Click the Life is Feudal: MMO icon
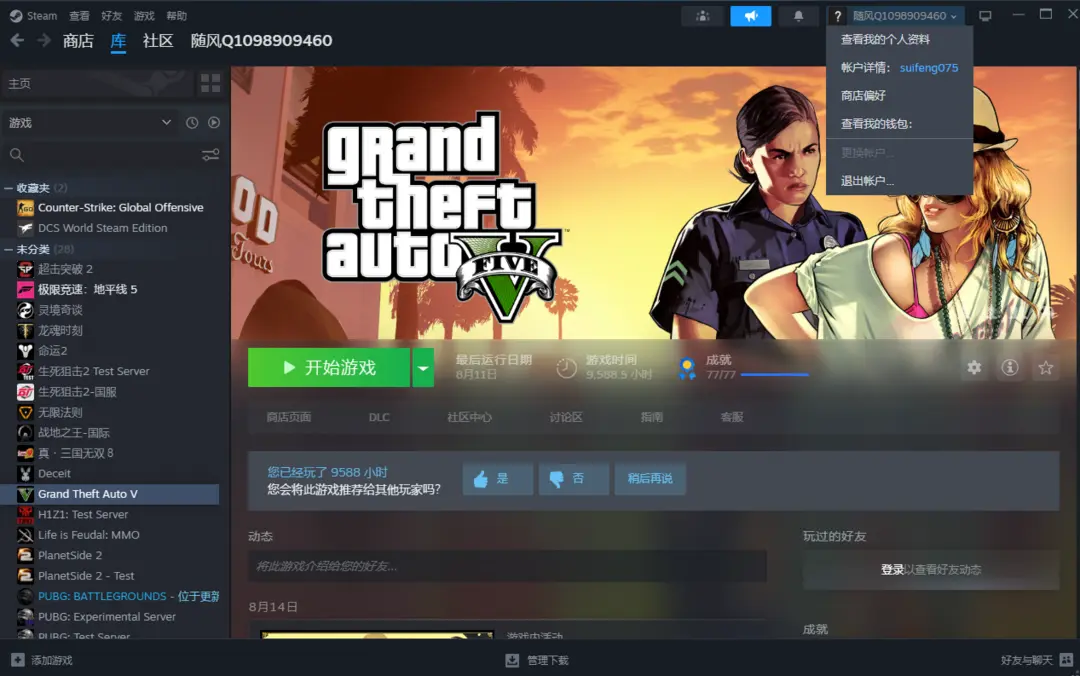 (x=25, y=535)
